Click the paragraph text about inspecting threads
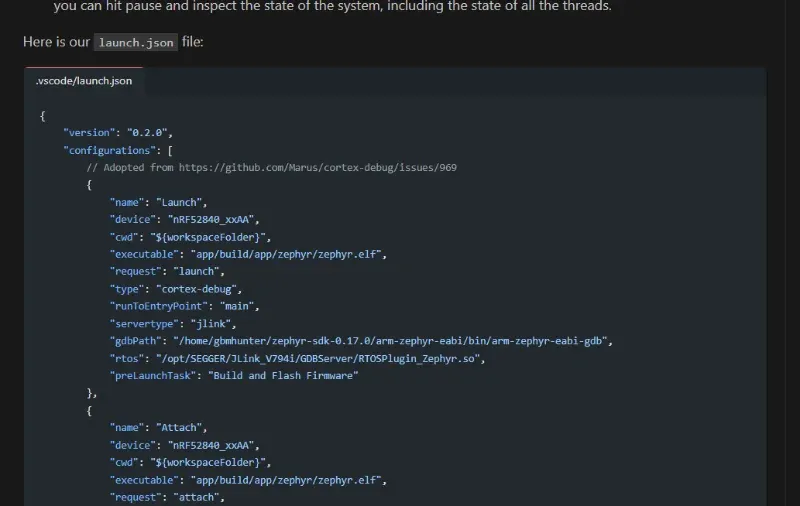This screenshot has width=800, height=506. (x=332, y=7)
